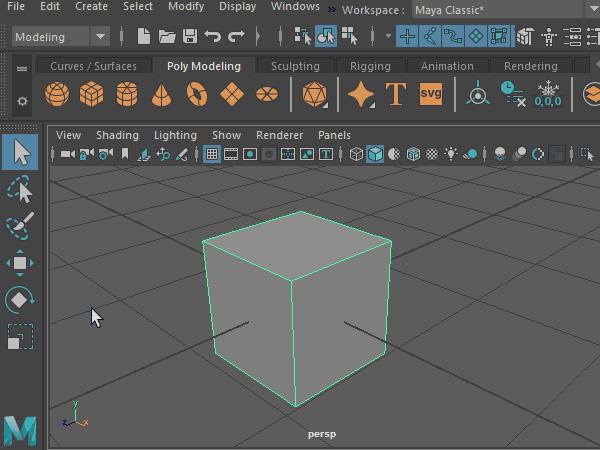The width and height of the screenshot is (600, 450).
Task: Choose the Move tool in the toolbox
Action: pyautogui.click(x=20, y=263)
